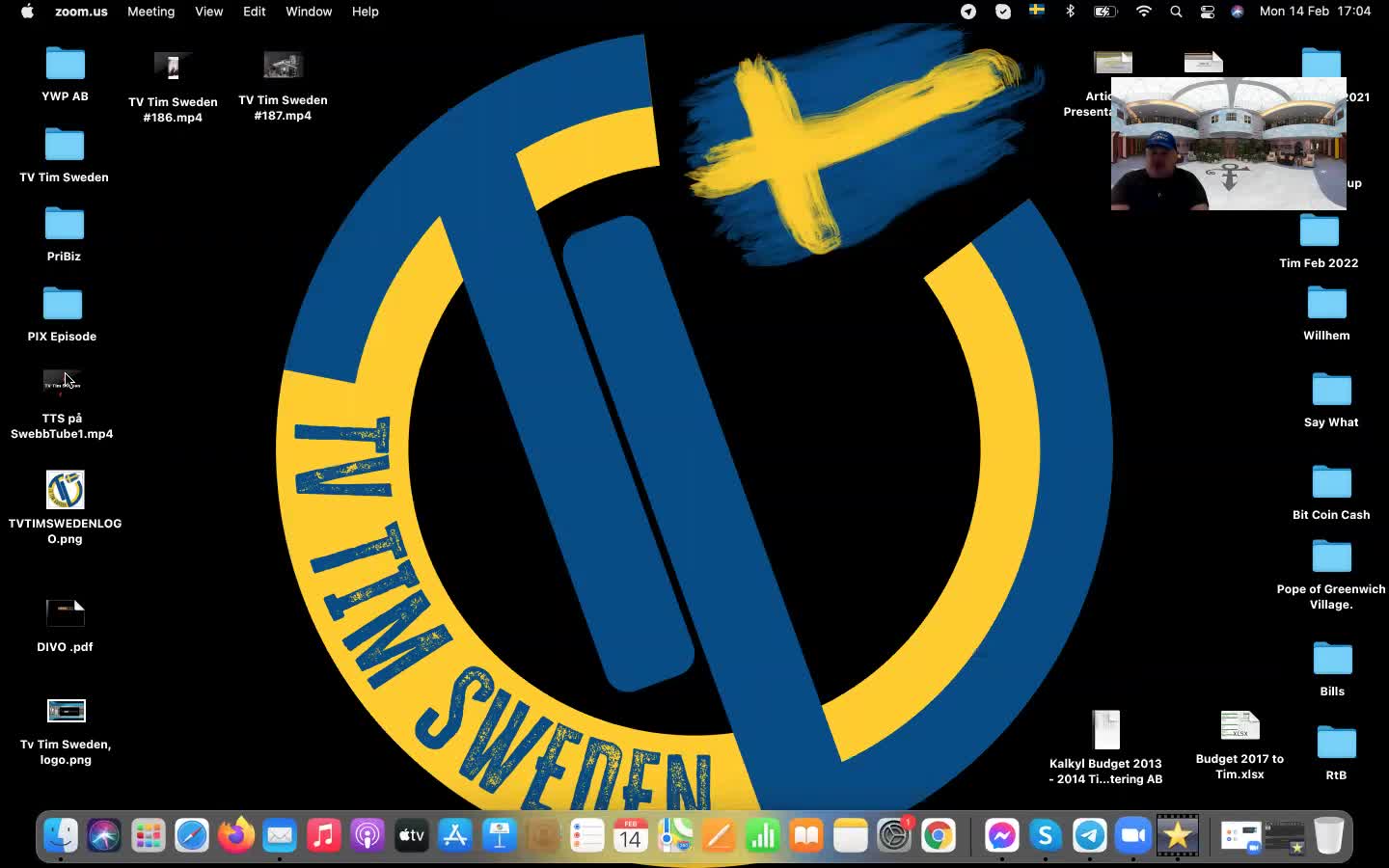
Task: Click the Swedish flag input source icon
Action: (x=1037, y=11)
